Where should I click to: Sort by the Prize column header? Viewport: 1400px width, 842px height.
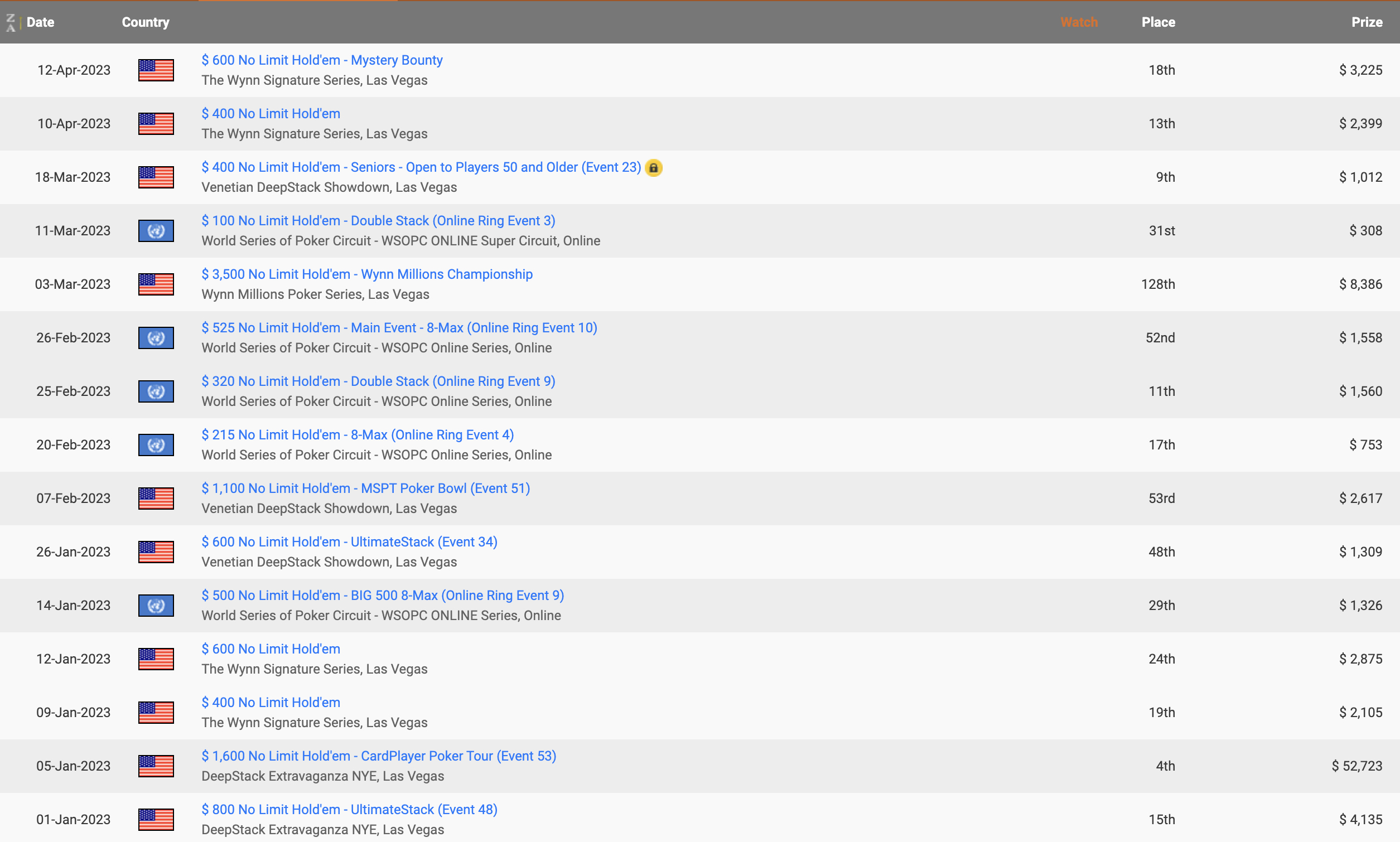(x=1367, y=22)
